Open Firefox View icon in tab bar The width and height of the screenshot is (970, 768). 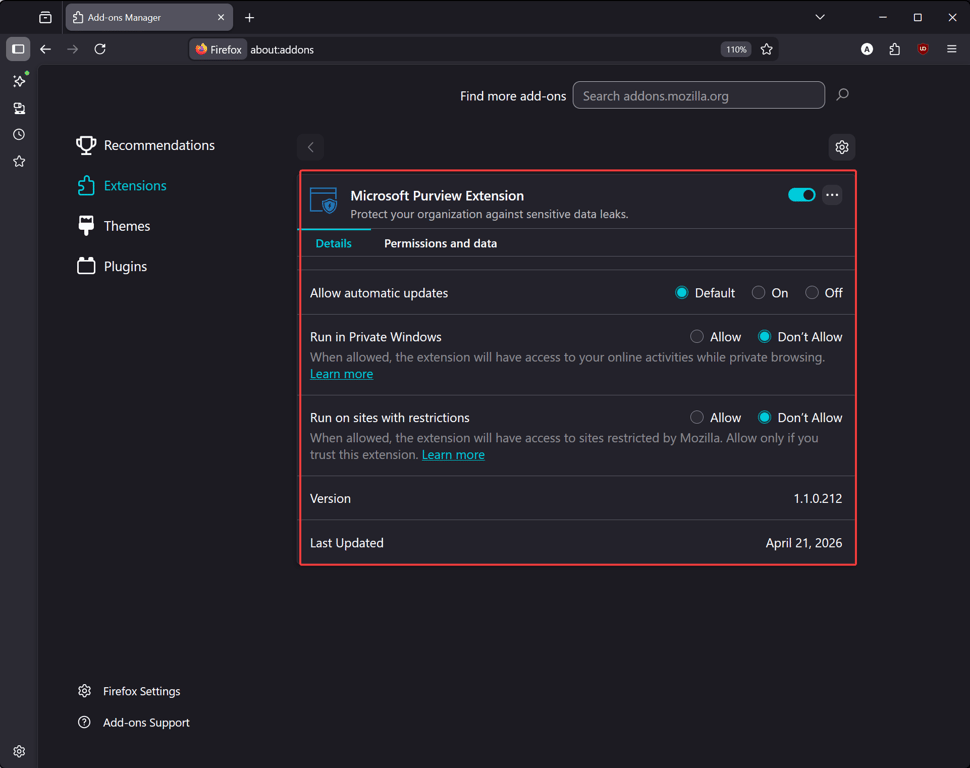pyautogui.click(x=45, y=17)
